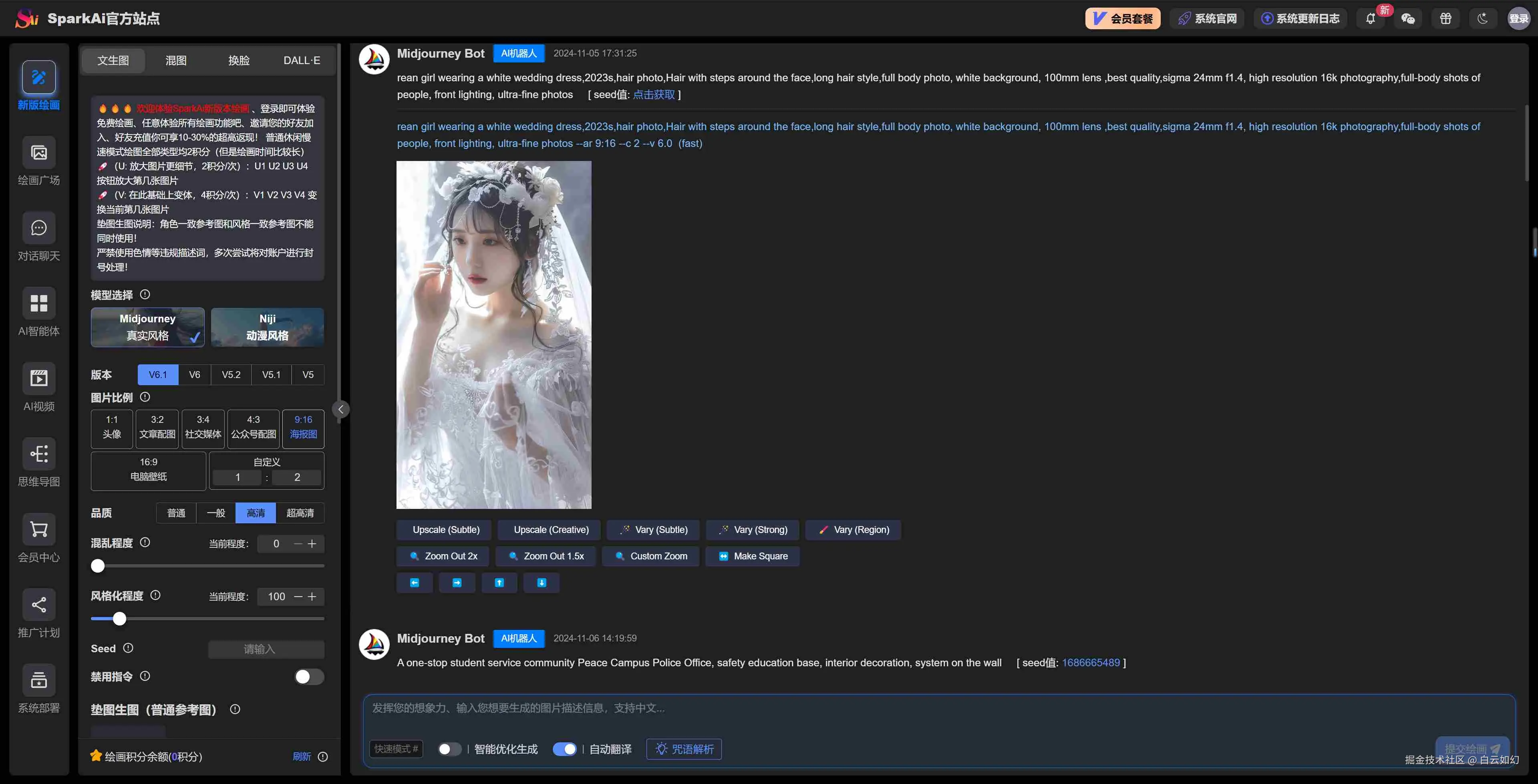Screen dimensions: 1538x784
Task: Click the notification bell icon
Action: point(1370,18)
